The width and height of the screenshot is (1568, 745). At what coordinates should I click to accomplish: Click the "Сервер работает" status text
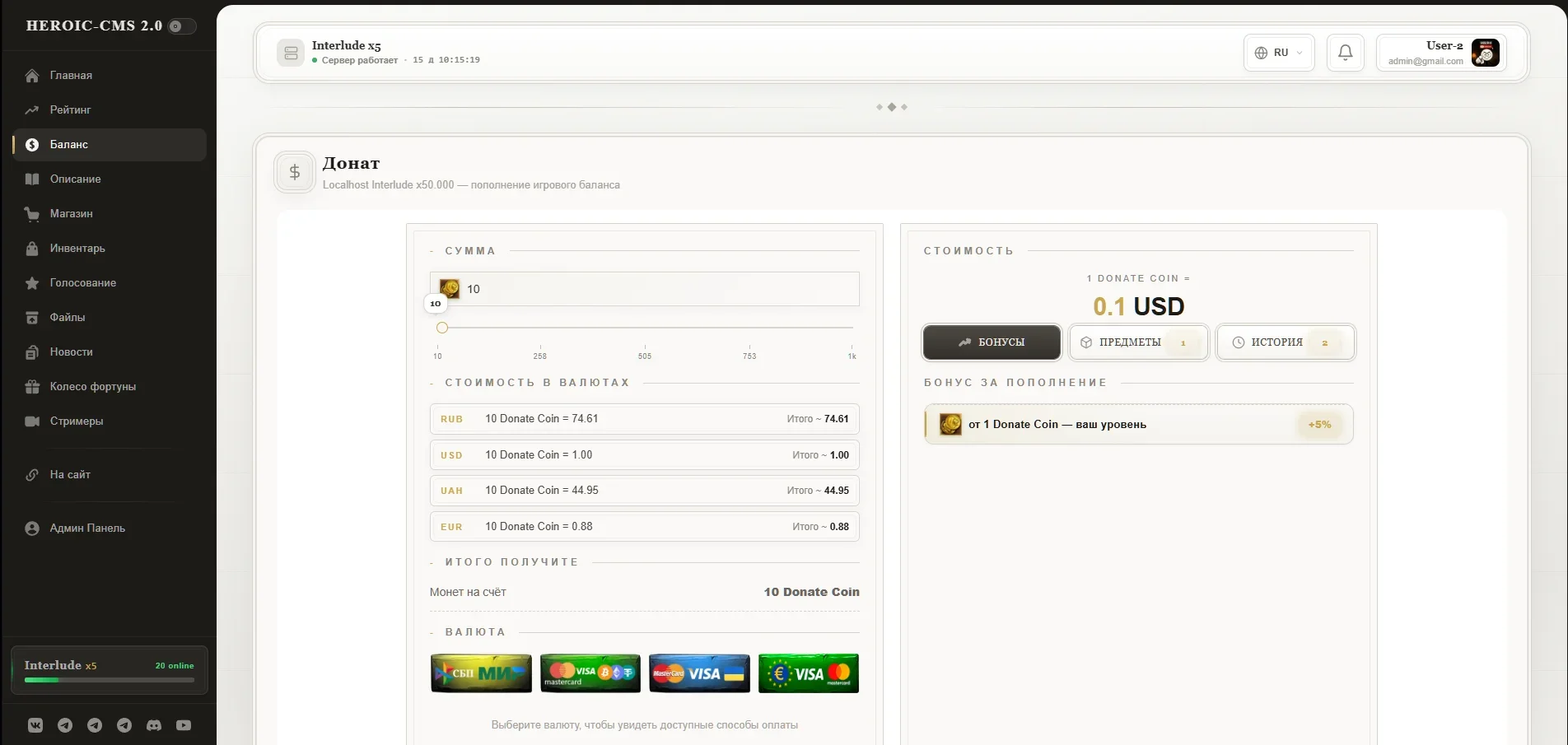pos(360,61)
